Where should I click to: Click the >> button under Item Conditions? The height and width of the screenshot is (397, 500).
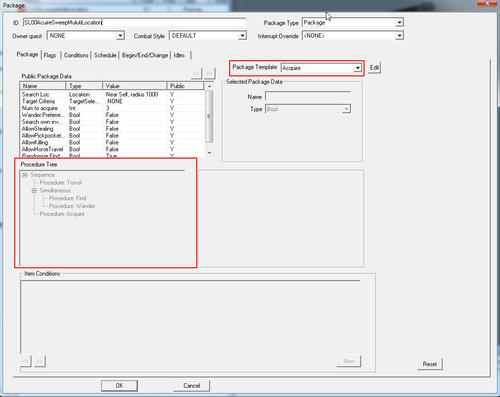coord(40,361)
